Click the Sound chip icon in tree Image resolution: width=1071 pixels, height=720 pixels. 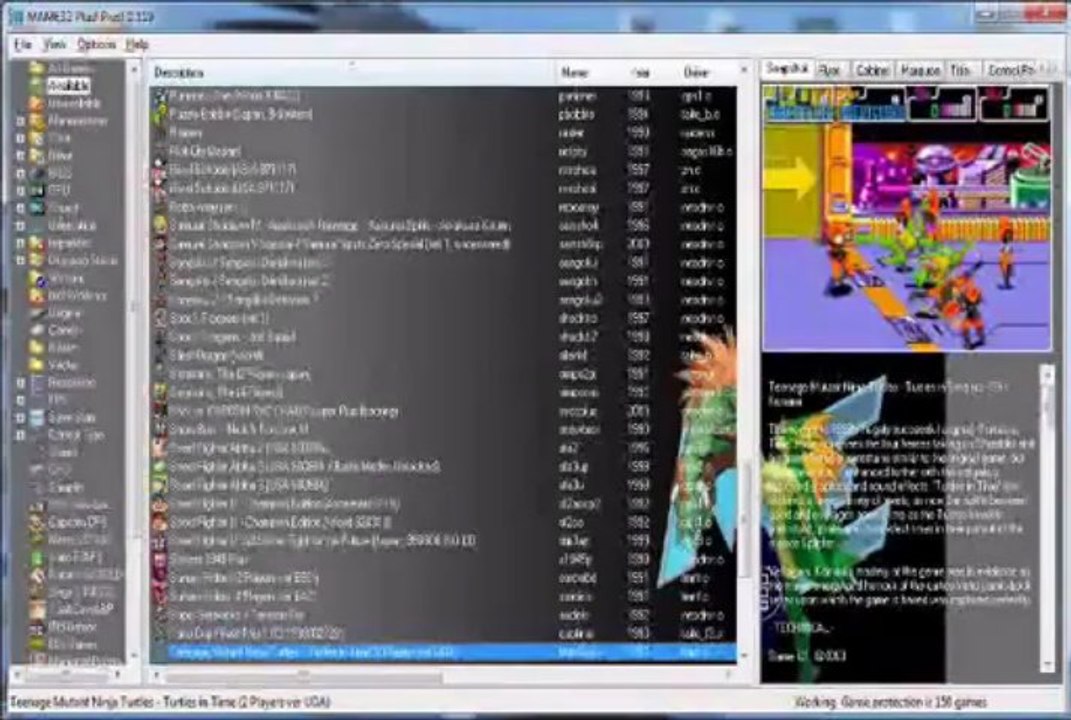tap(37, 208)
